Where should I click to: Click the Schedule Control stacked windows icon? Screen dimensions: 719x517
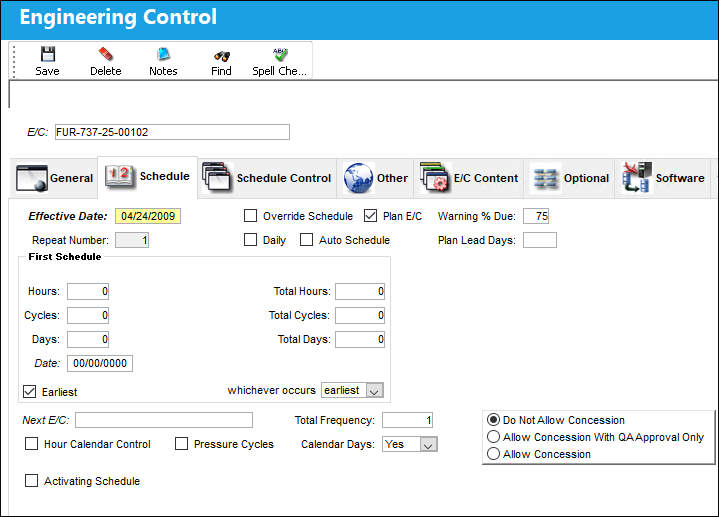click(x=217, y=177)
